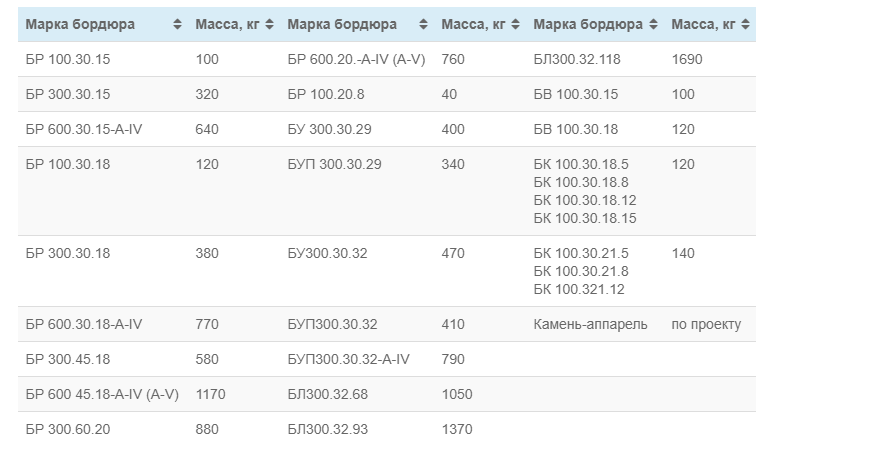Viewport: 880px width, 451px height.
Task: Select the БК 100.30.18.12 entry
Action: 585,200
